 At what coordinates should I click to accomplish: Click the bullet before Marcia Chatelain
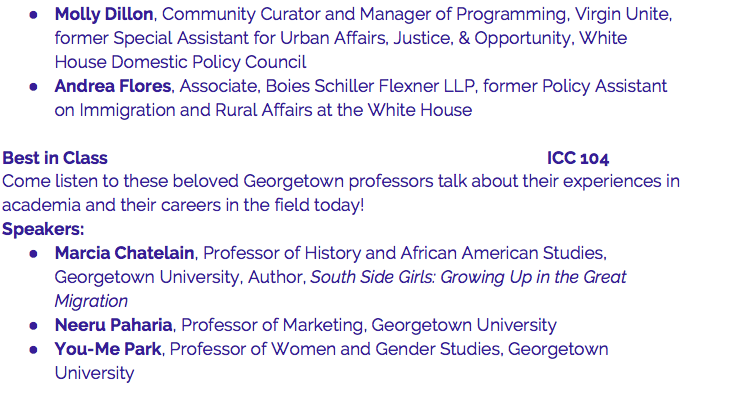(x=33, y=253)
